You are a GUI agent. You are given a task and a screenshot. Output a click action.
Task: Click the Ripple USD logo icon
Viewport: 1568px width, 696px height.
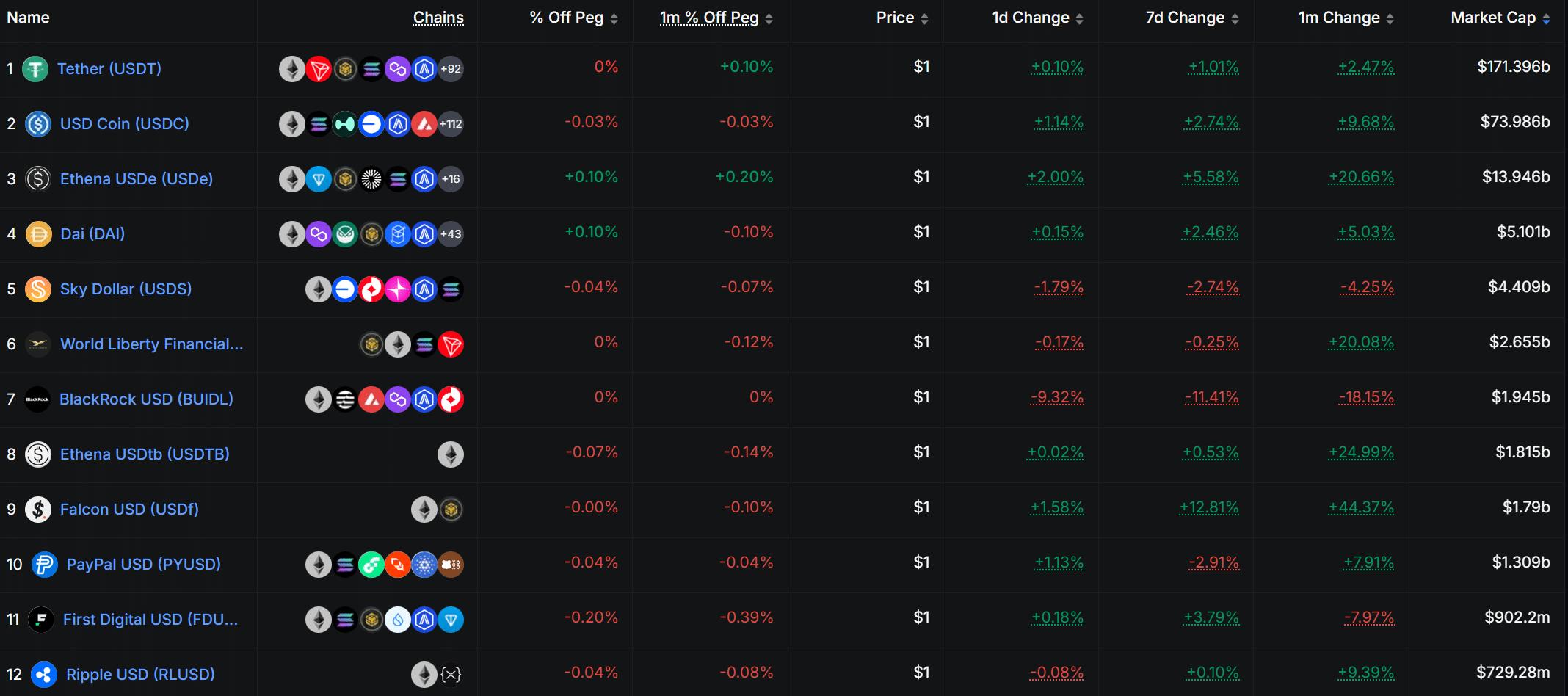click(44, 675)
